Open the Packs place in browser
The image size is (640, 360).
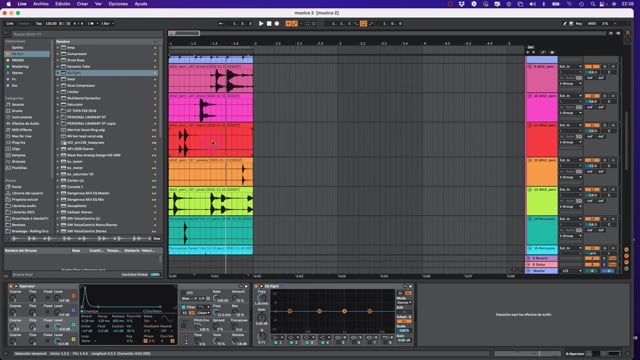[17, 187]
